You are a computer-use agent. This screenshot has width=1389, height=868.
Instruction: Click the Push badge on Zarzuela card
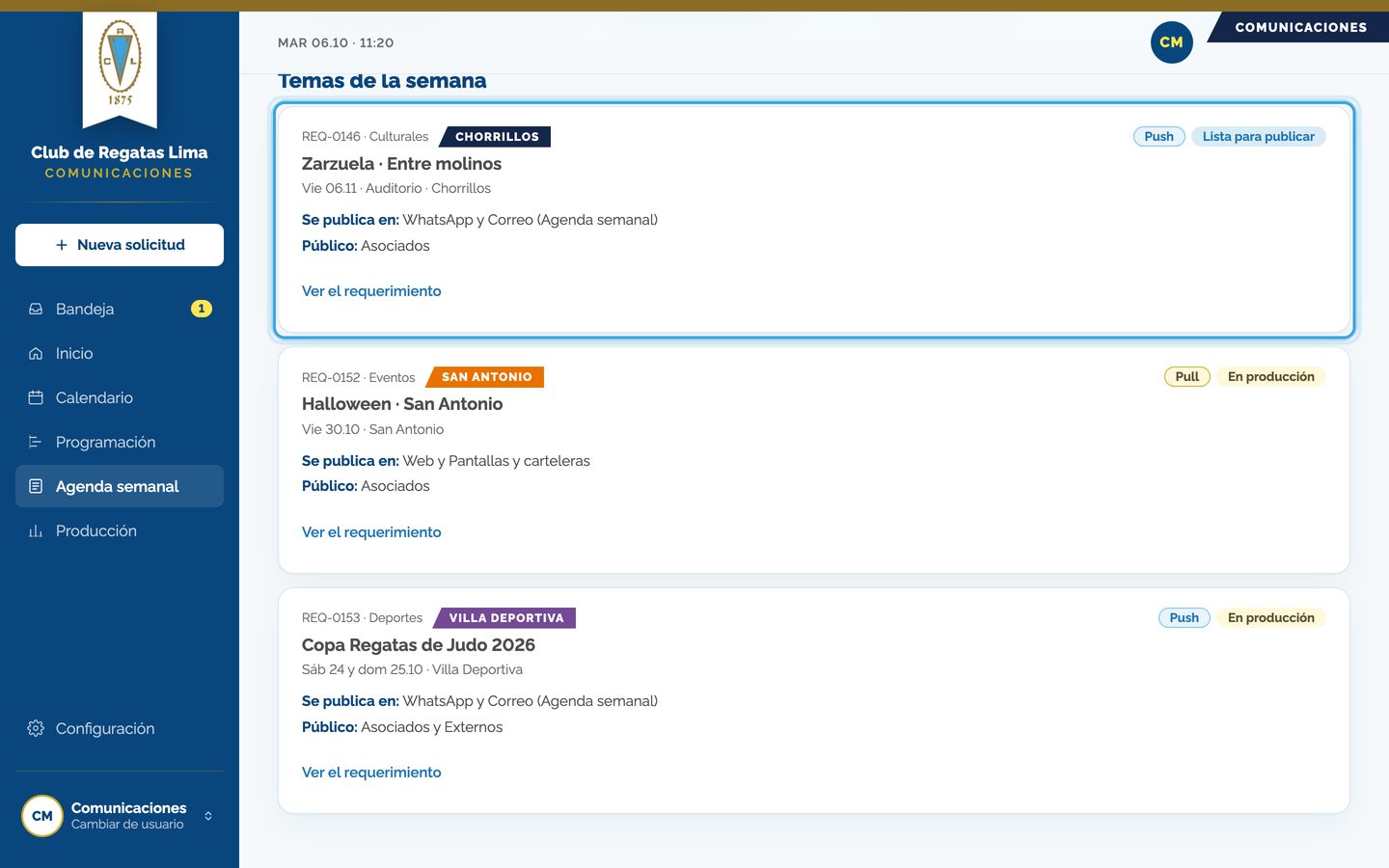point(1158,137)
